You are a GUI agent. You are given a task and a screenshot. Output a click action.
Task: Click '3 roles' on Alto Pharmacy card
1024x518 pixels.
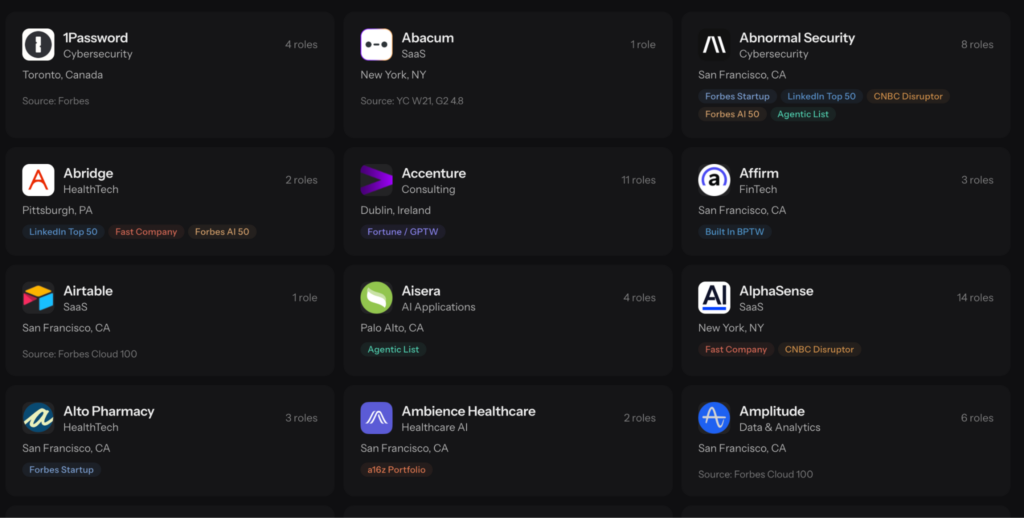coord(301,417)
